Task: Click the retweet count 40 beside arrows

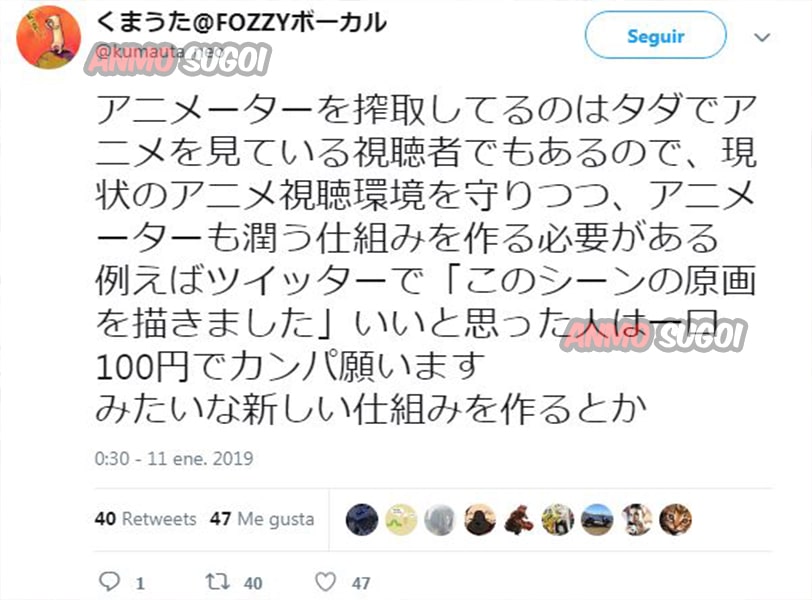Action: 253,583
